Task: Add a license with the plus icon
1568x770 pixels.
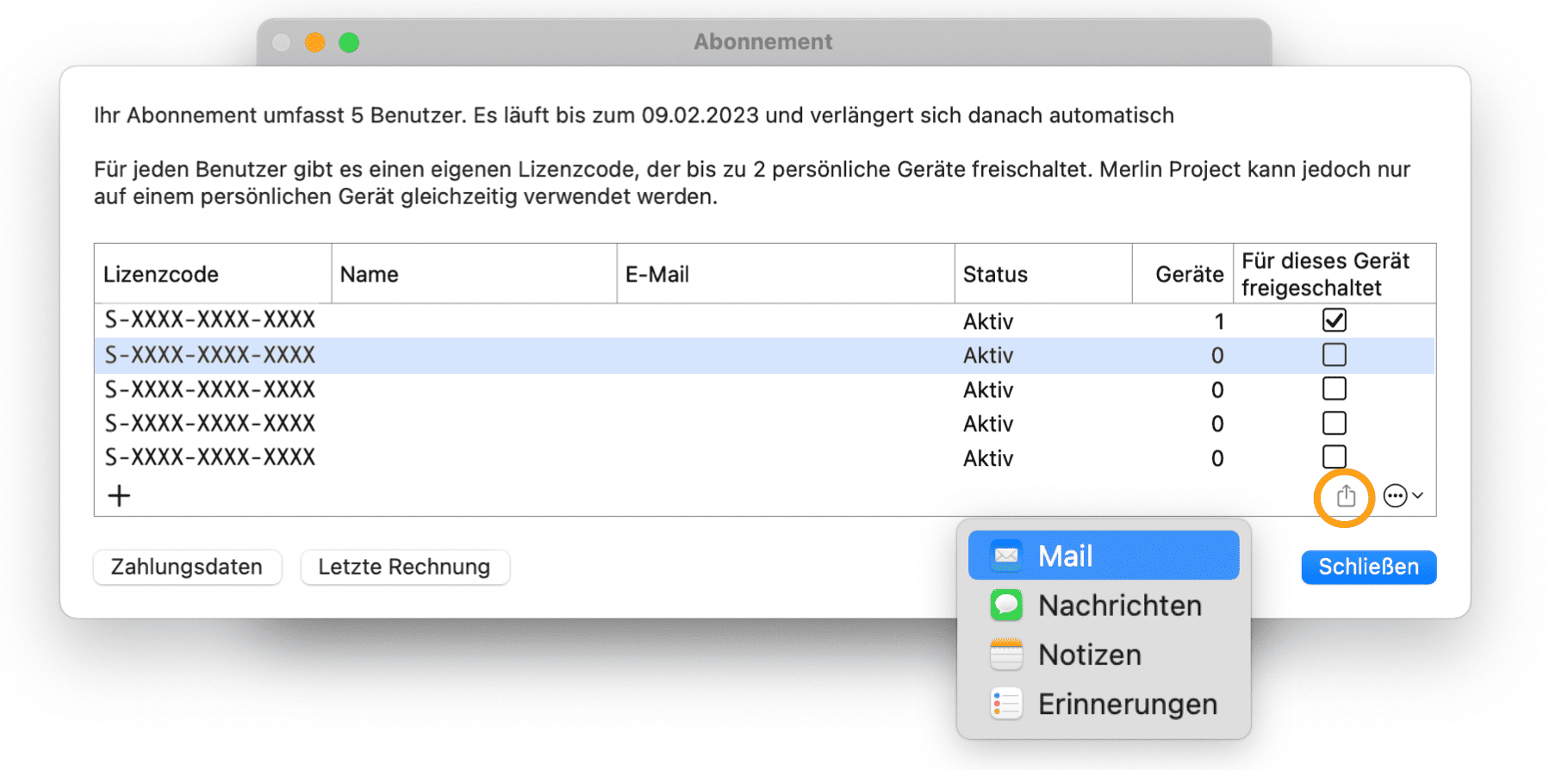Action: (x=119, y=496)
